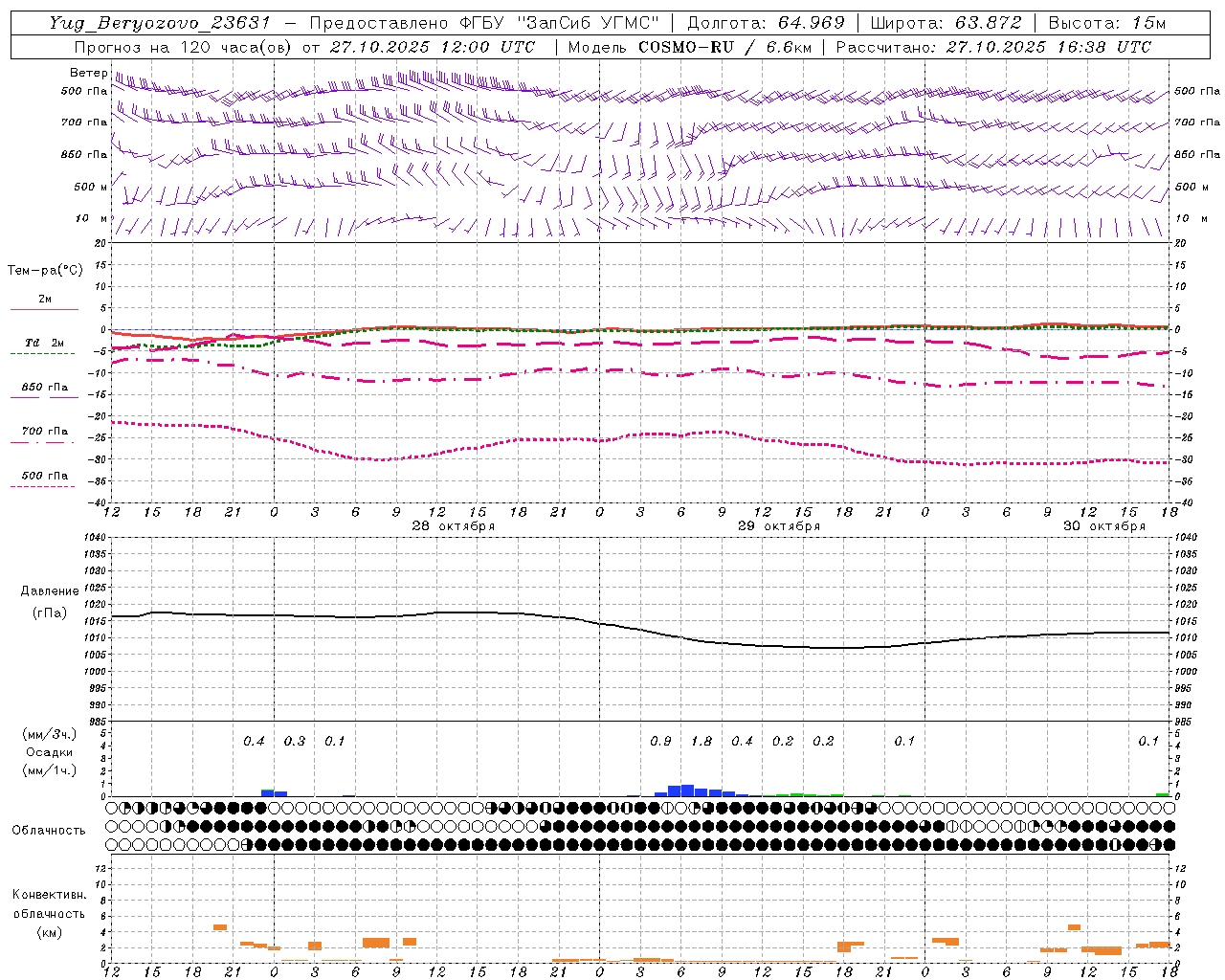Click the 0.3 precipitation total value
The height and width of the screenshot is (980, 1225).
coord(295,741)
